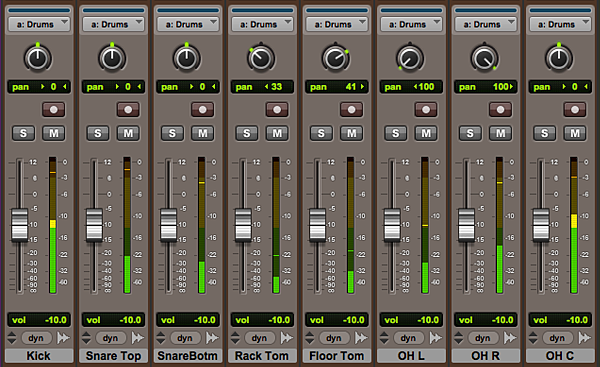Solo the Snare Top track

pos(98,133)
